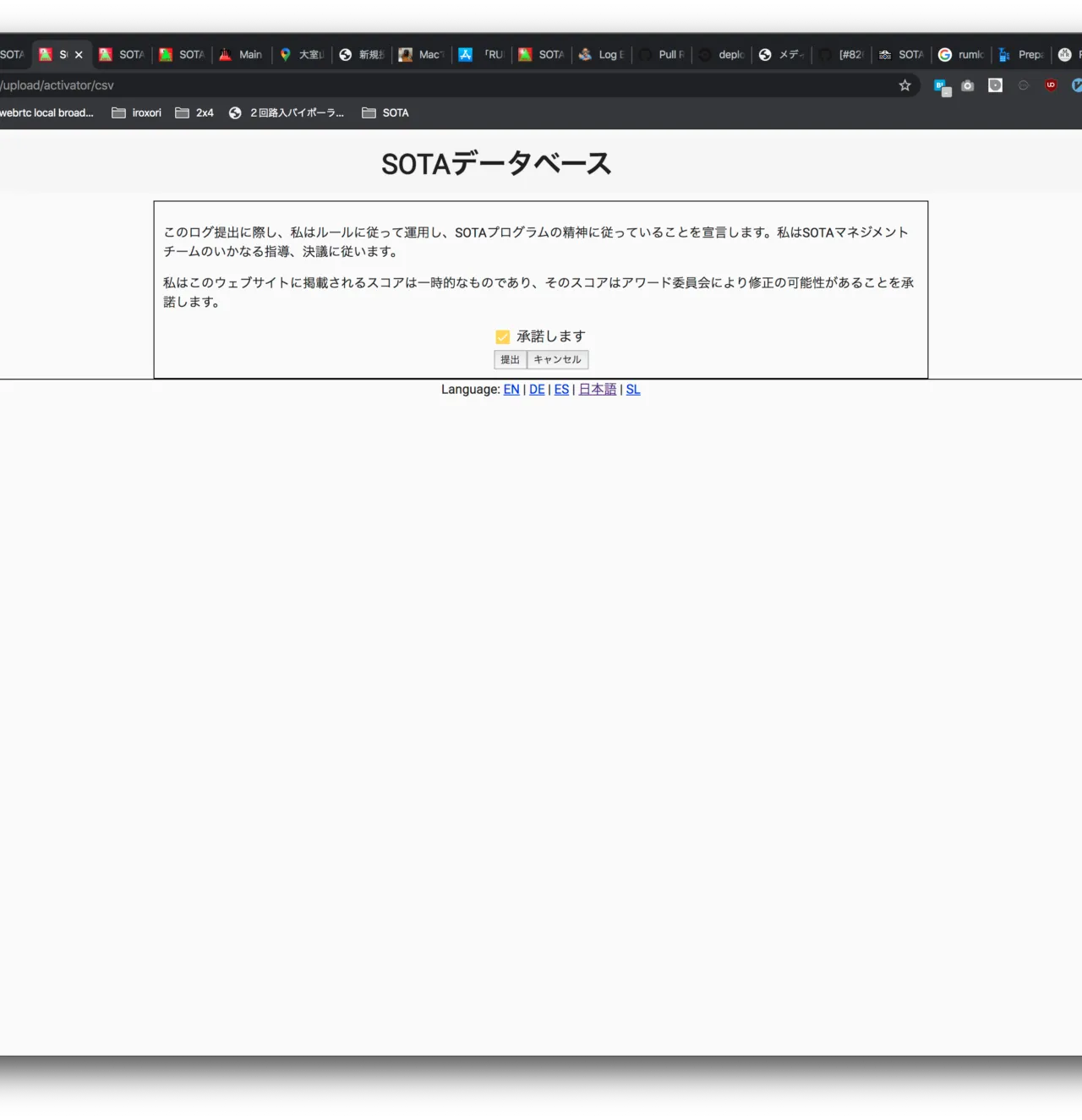Click the blue BI extension icon
This screenshot has width=1082, height=1120.
click(x=941, y=86)
